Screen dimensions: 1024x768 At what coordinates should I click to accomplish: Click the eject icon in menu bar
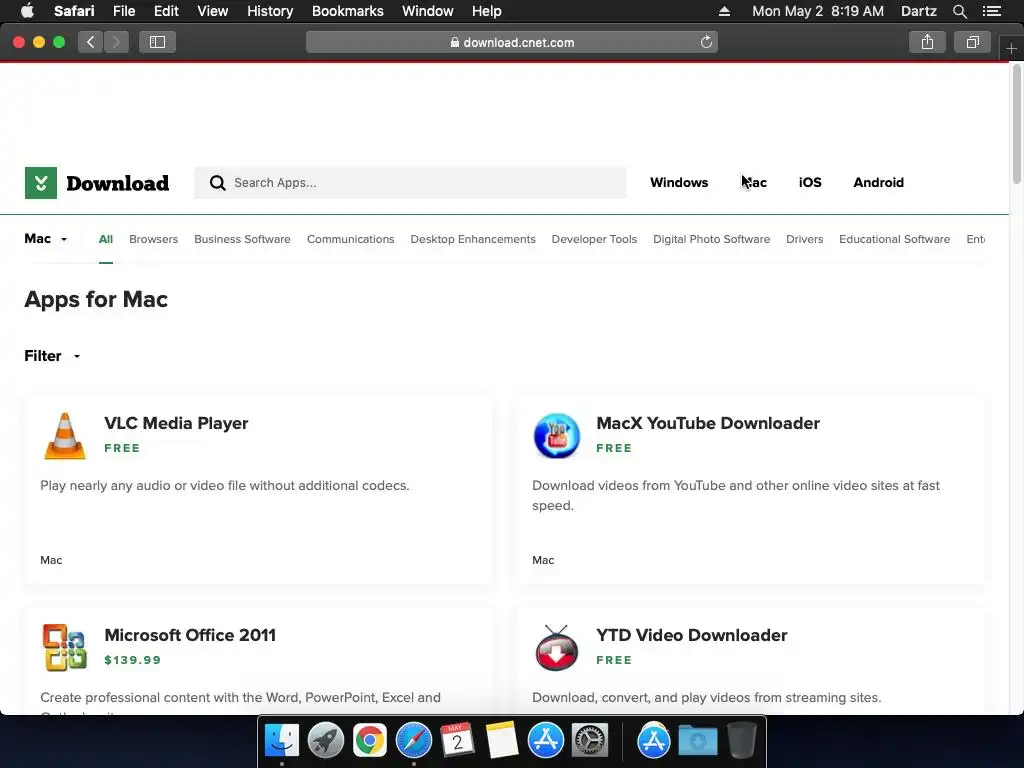724,11
